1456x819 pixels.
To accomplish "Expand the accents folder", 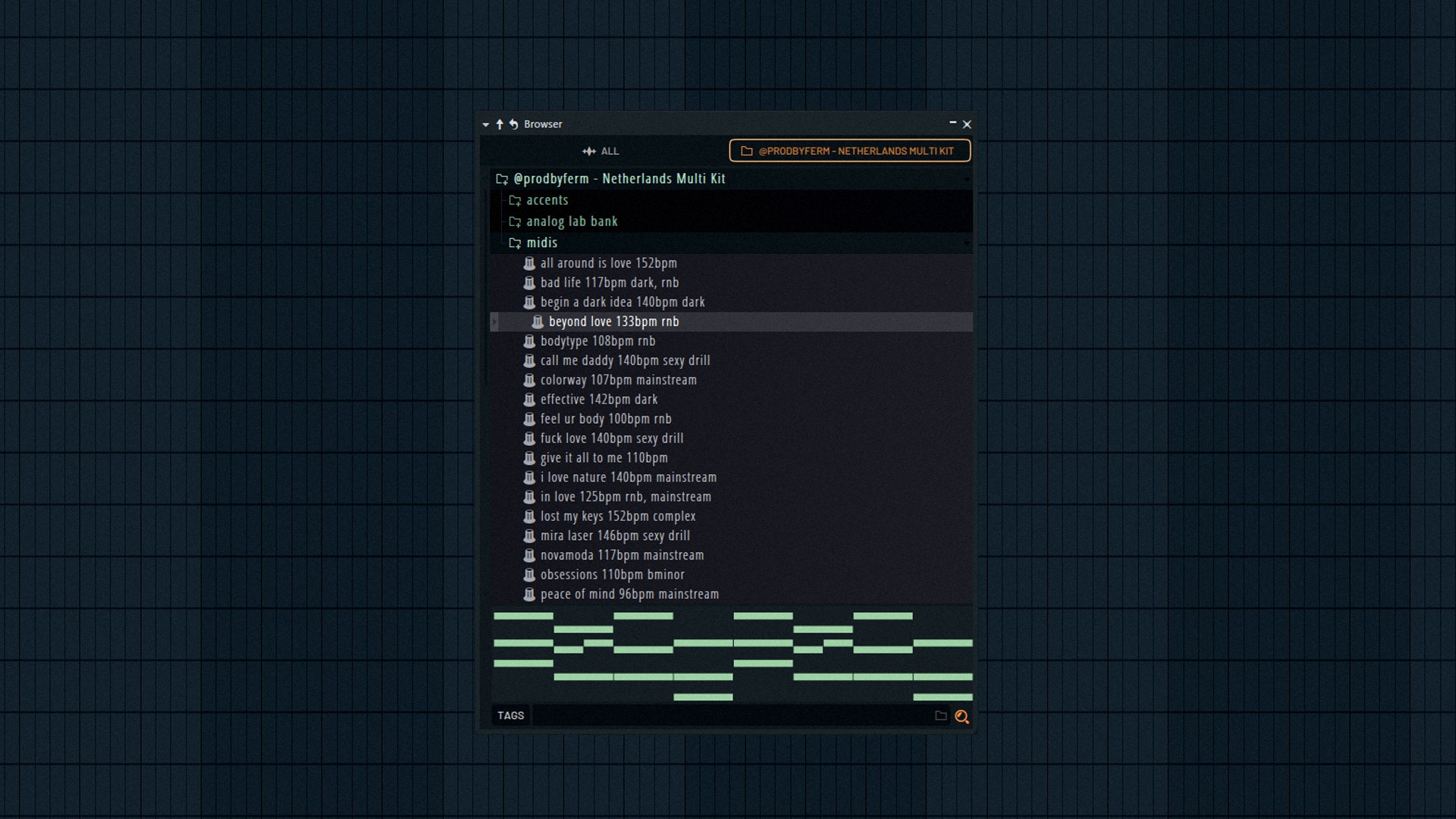I will [731, 200].
